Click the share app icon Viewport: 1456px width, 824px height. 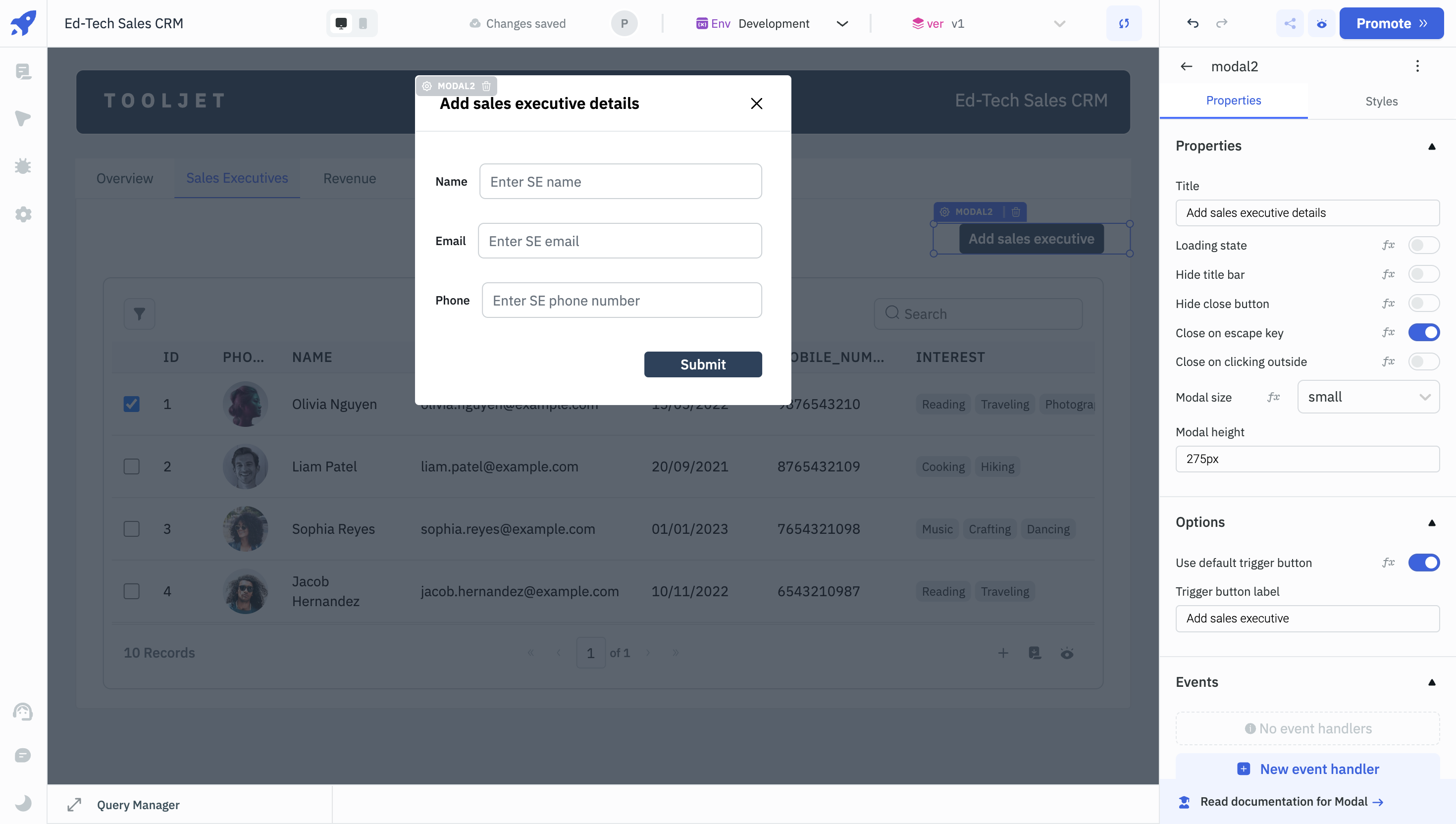(x=1290, y=23)
